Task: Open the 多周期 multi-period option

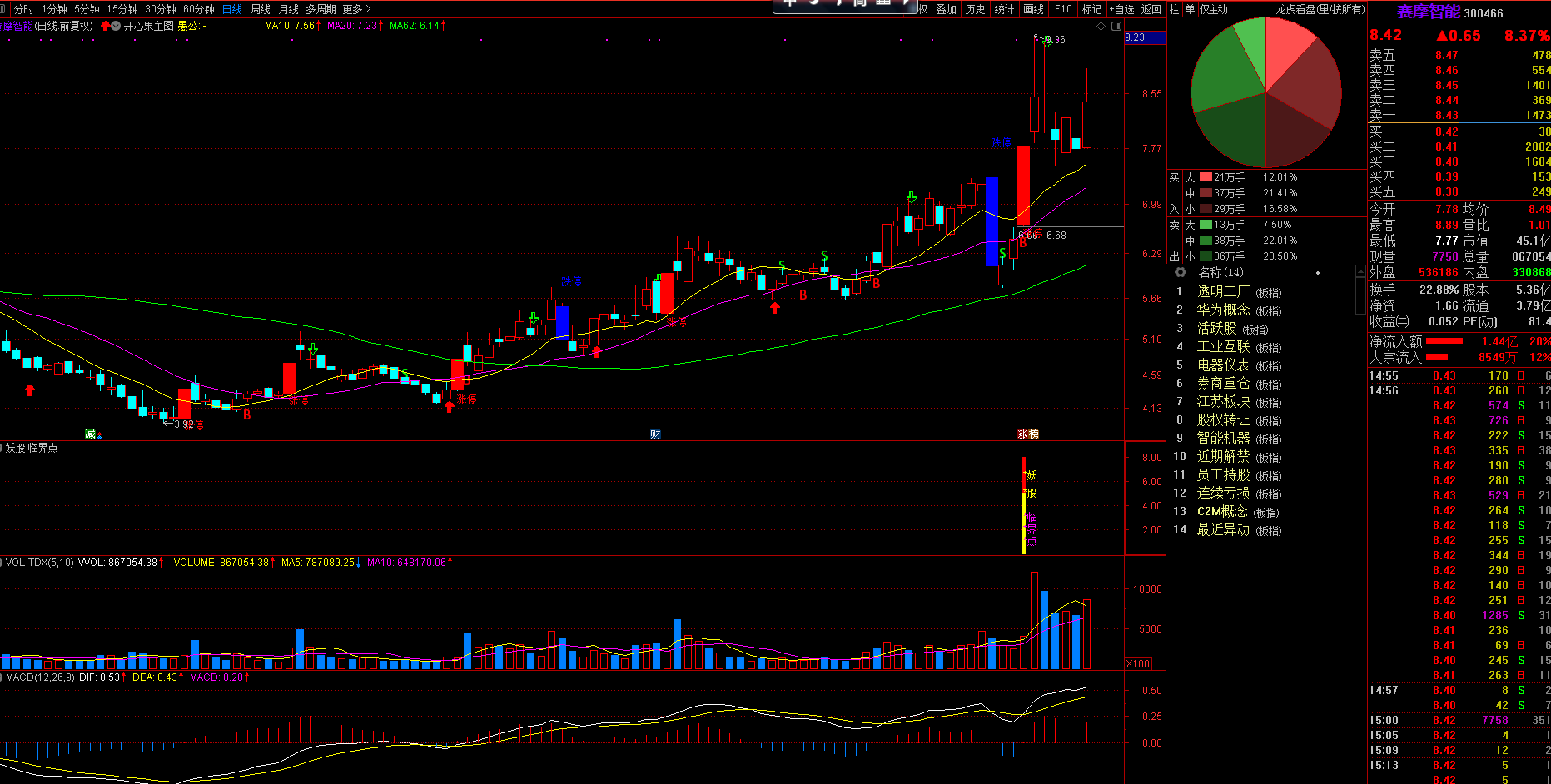Action: click(x=321, y=9)
